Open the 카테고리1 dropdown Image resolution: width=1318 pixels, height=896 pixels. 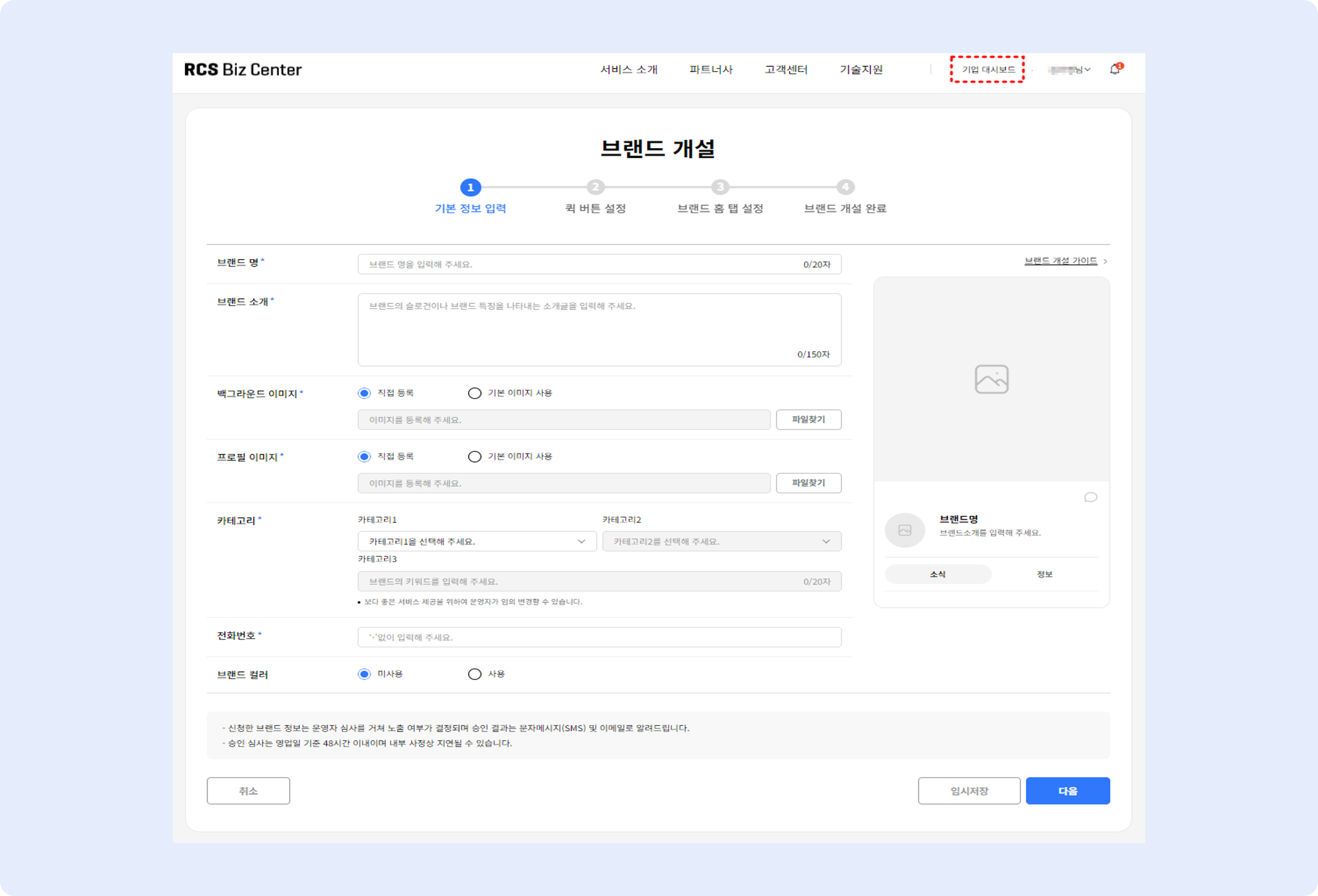(477, 541)
